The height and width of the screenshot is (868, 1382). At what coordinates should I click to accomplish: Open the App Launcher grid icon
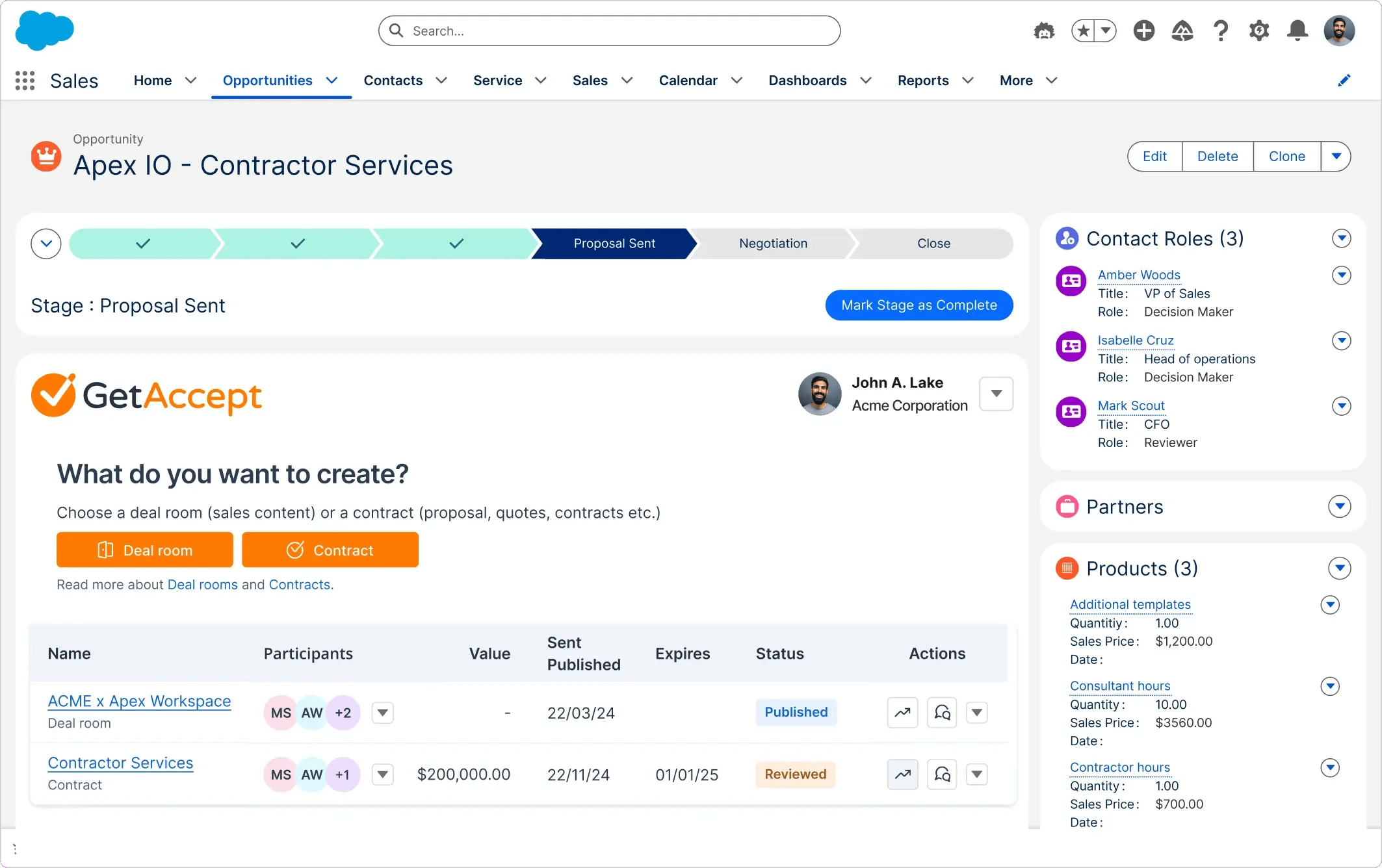[x=25, y=81]
